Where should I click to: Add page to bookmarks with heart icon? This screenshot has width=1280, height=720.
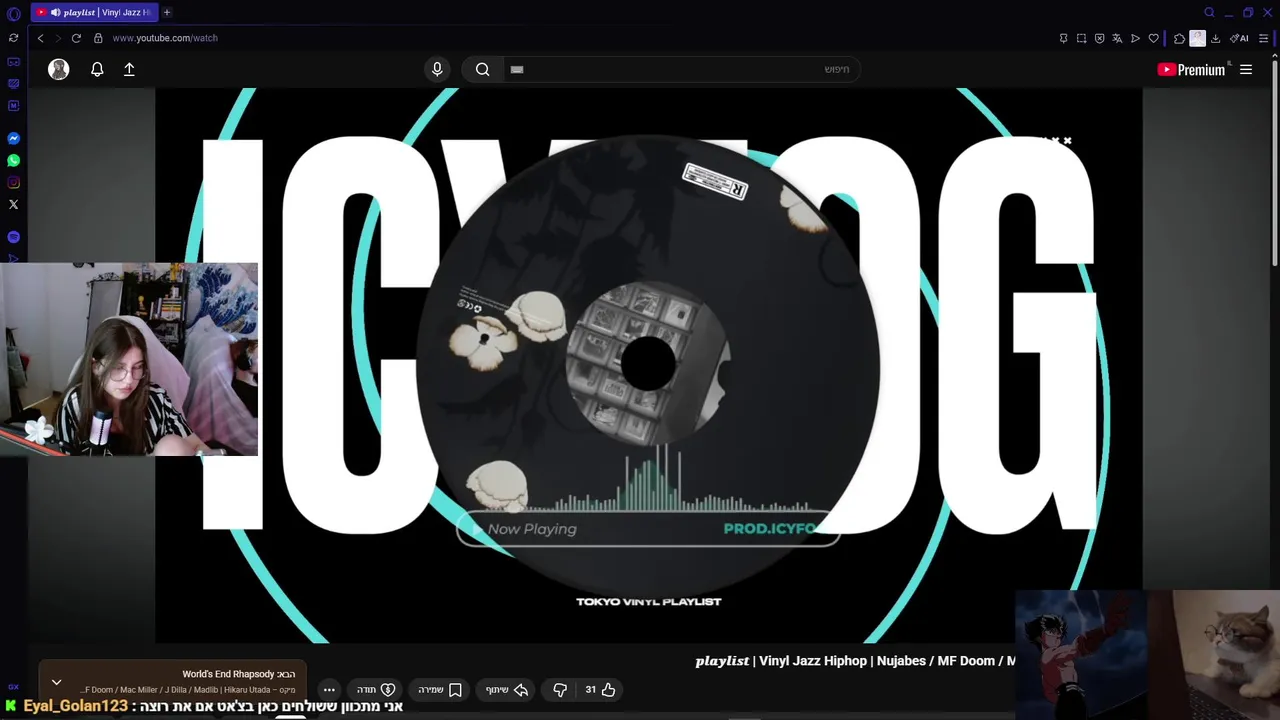click(1153, 38)
